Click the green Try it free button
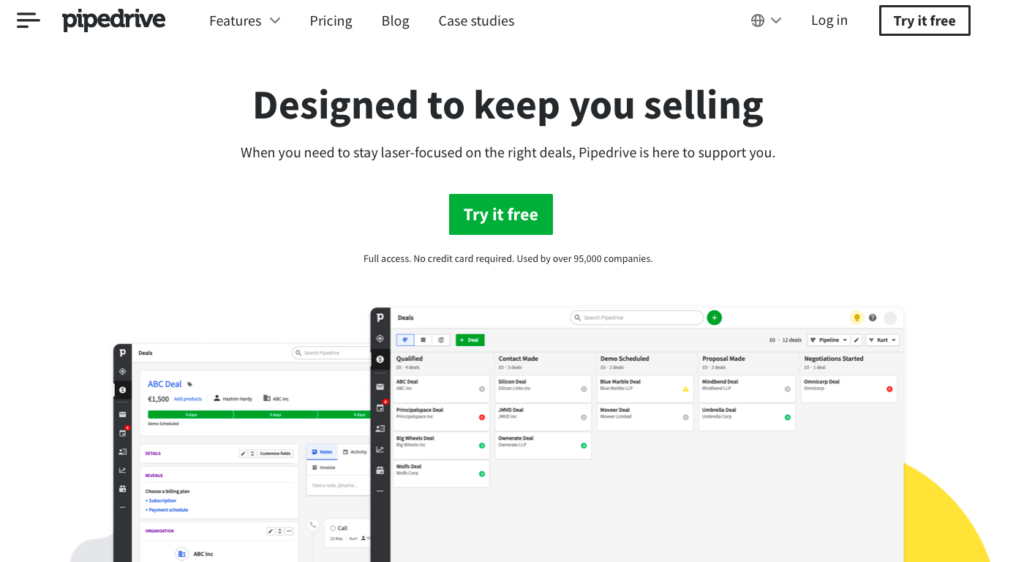 coord(500,214)
